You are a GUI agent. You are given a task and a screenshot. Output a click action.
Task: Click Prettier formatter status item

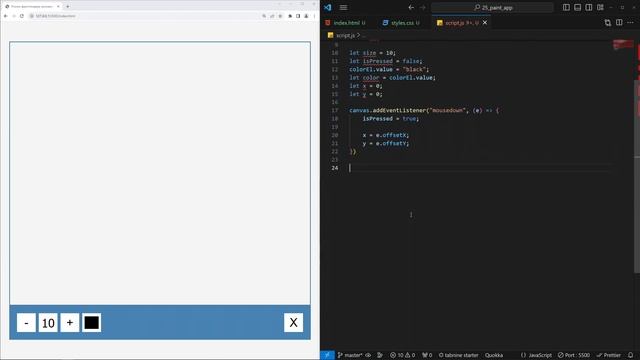tap(609, 355)
